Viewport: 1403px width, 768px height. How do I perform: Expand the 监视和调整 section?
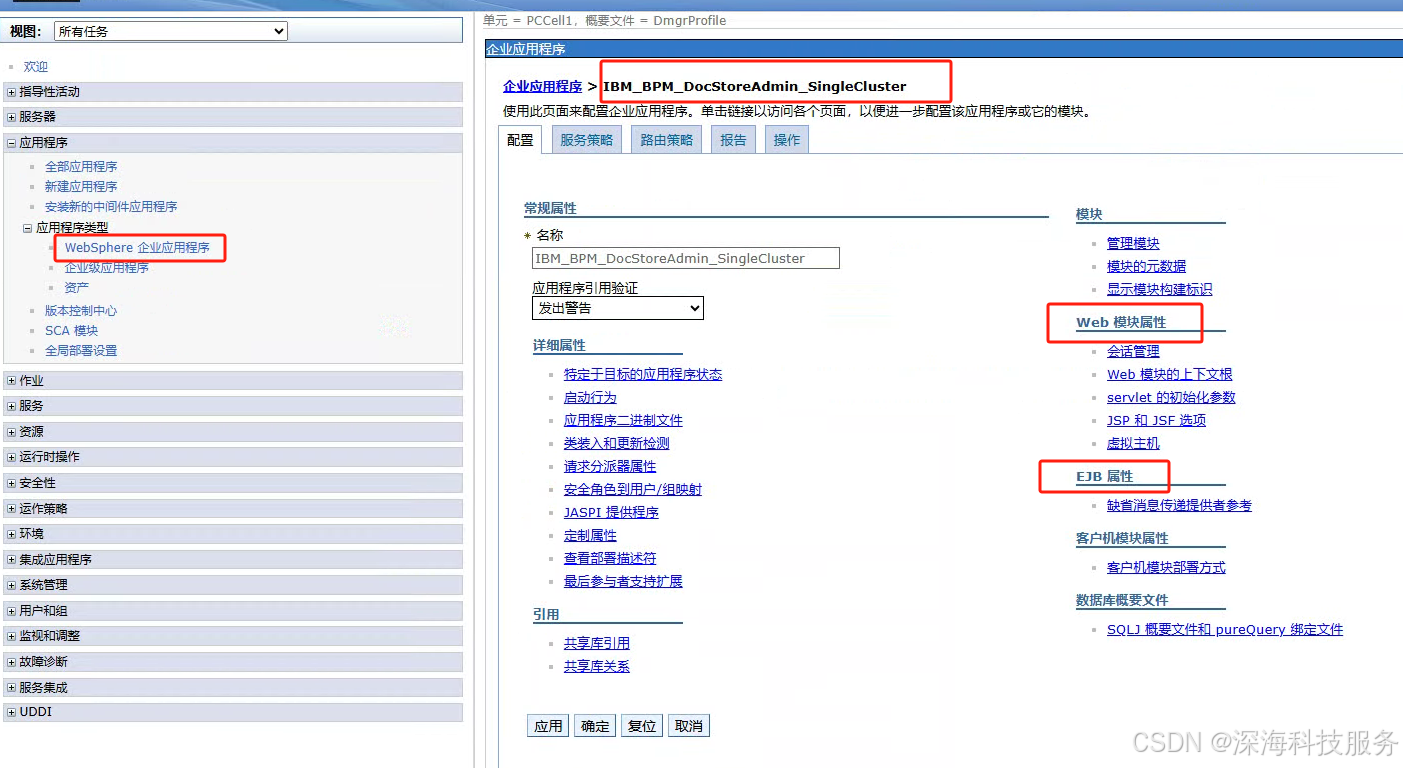coord(12,636)
